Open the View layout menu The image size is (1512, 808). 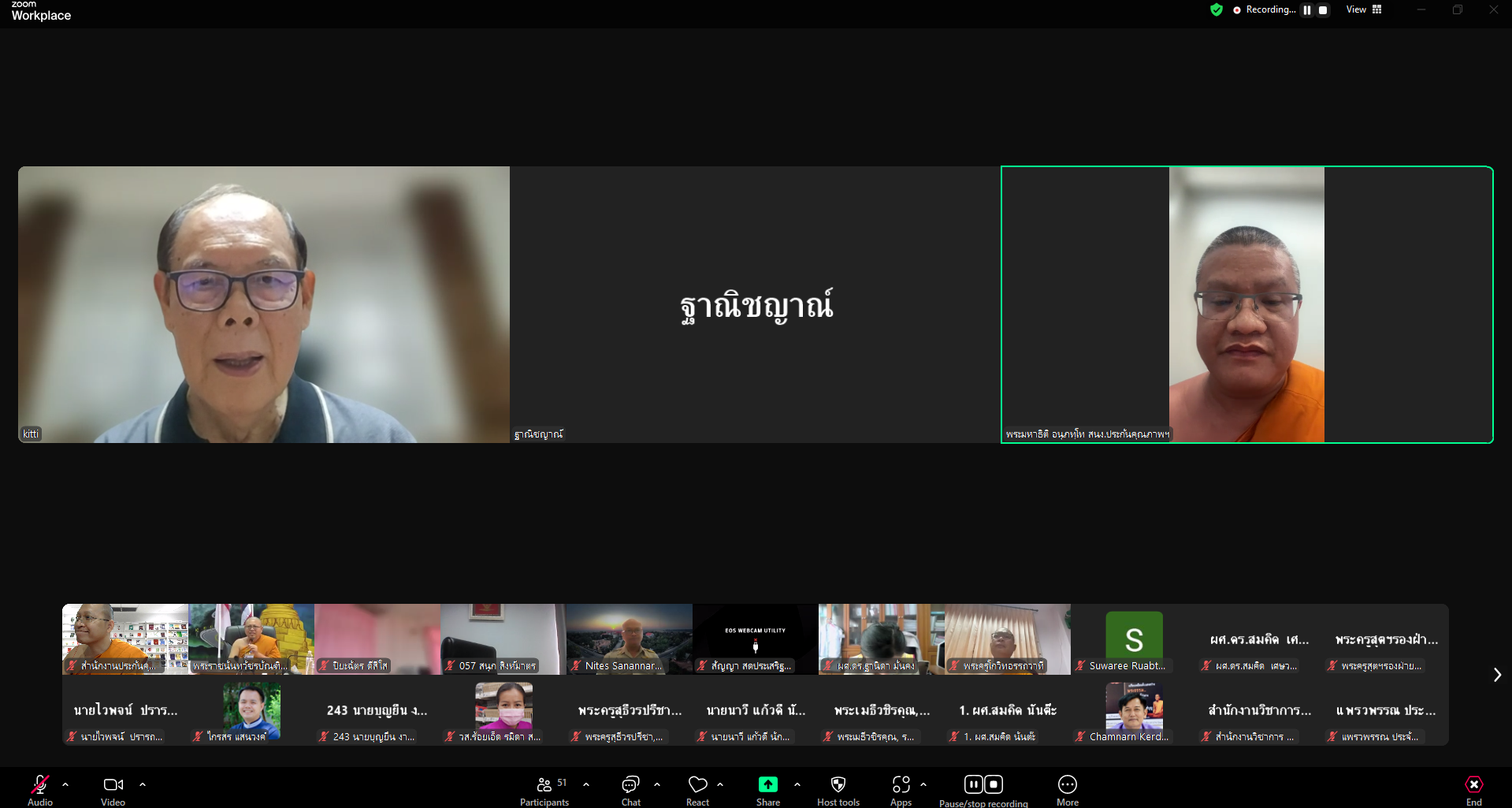1364,9
